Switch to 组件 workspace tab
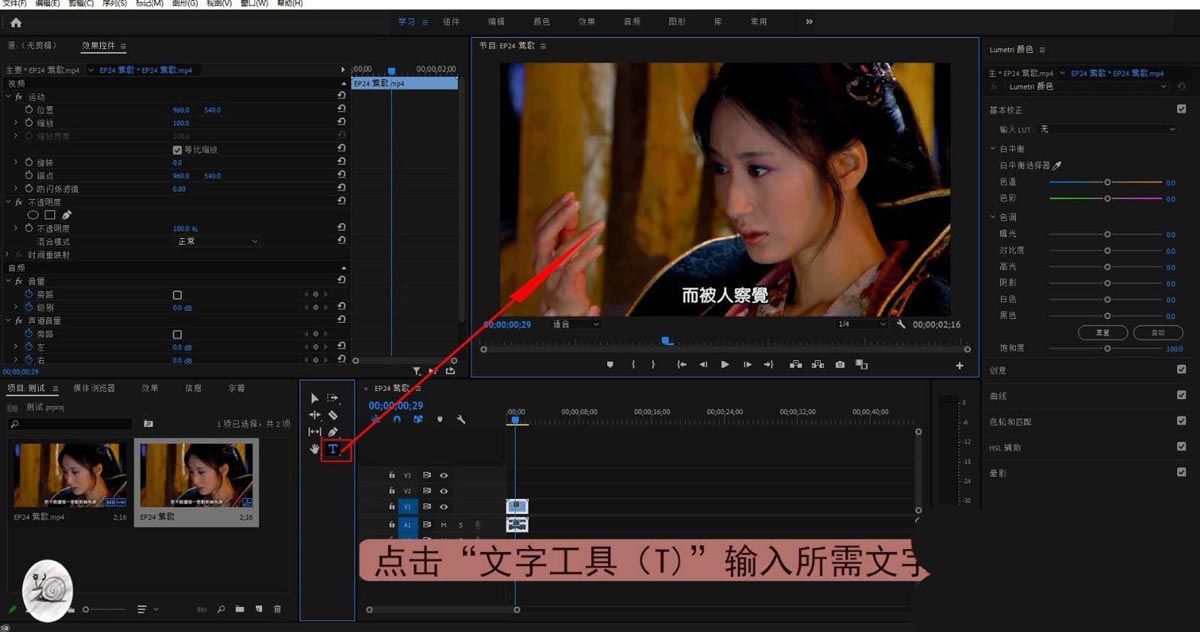 point(451,21)
